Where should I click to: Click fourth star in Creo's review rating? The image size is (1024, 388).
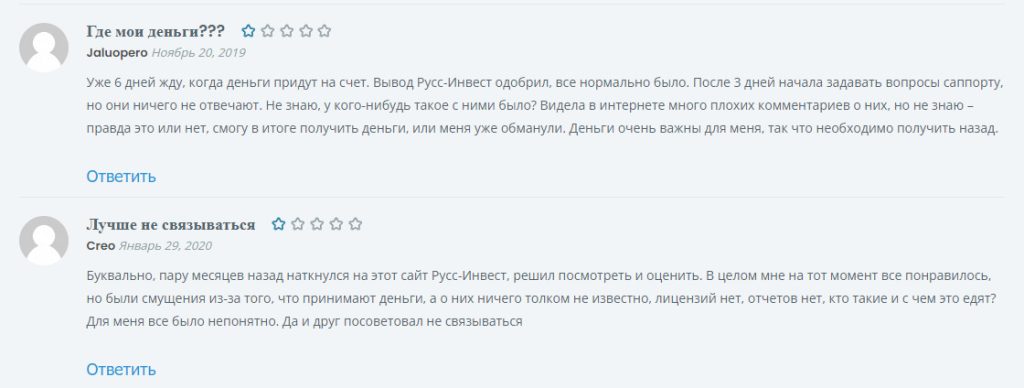tap(336, 224)
